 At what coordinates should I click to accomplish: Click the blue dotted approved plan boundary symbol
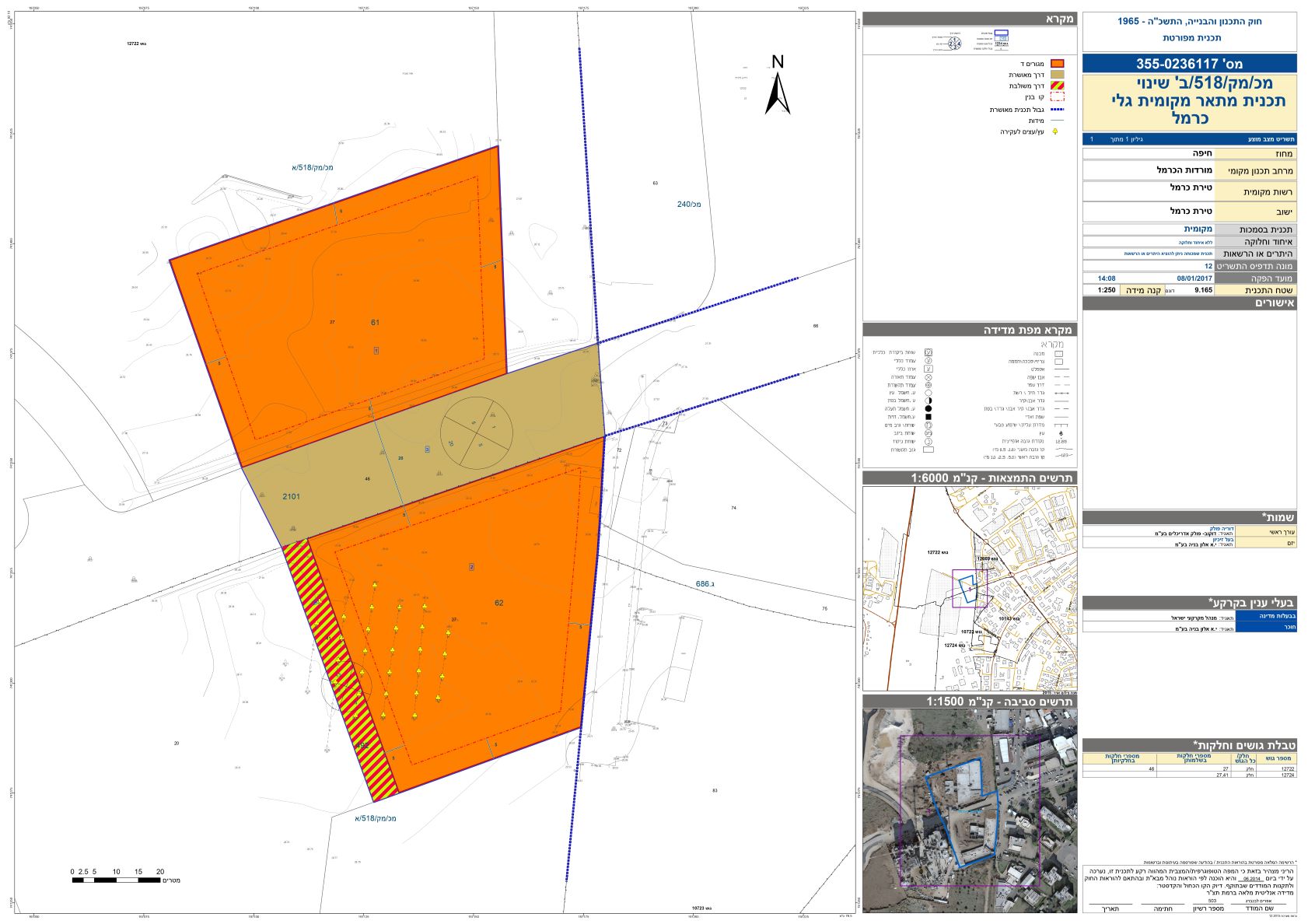point(1056,110)
